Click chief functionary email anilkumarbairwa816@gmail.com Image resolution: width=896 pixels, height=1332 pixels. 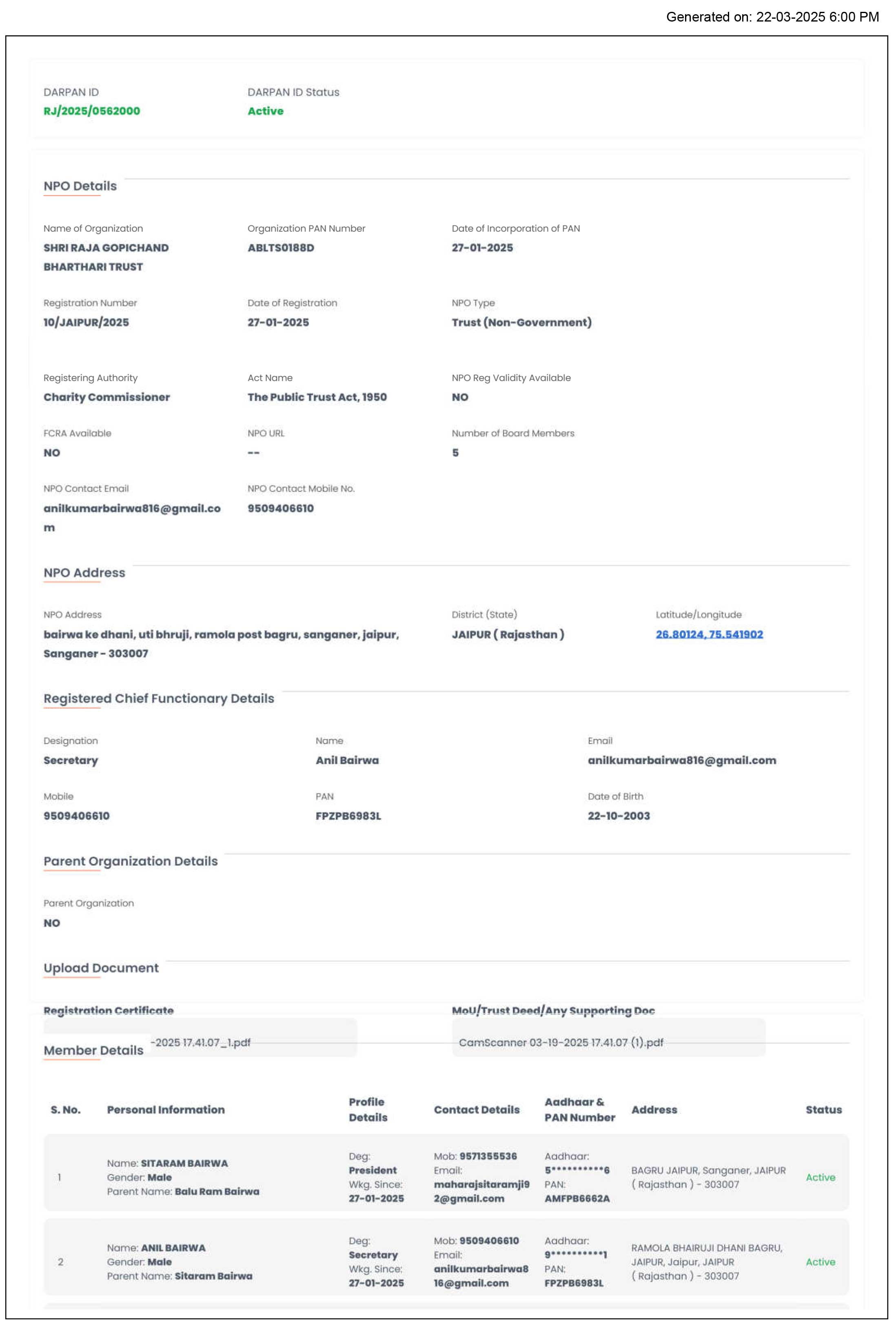682,760
